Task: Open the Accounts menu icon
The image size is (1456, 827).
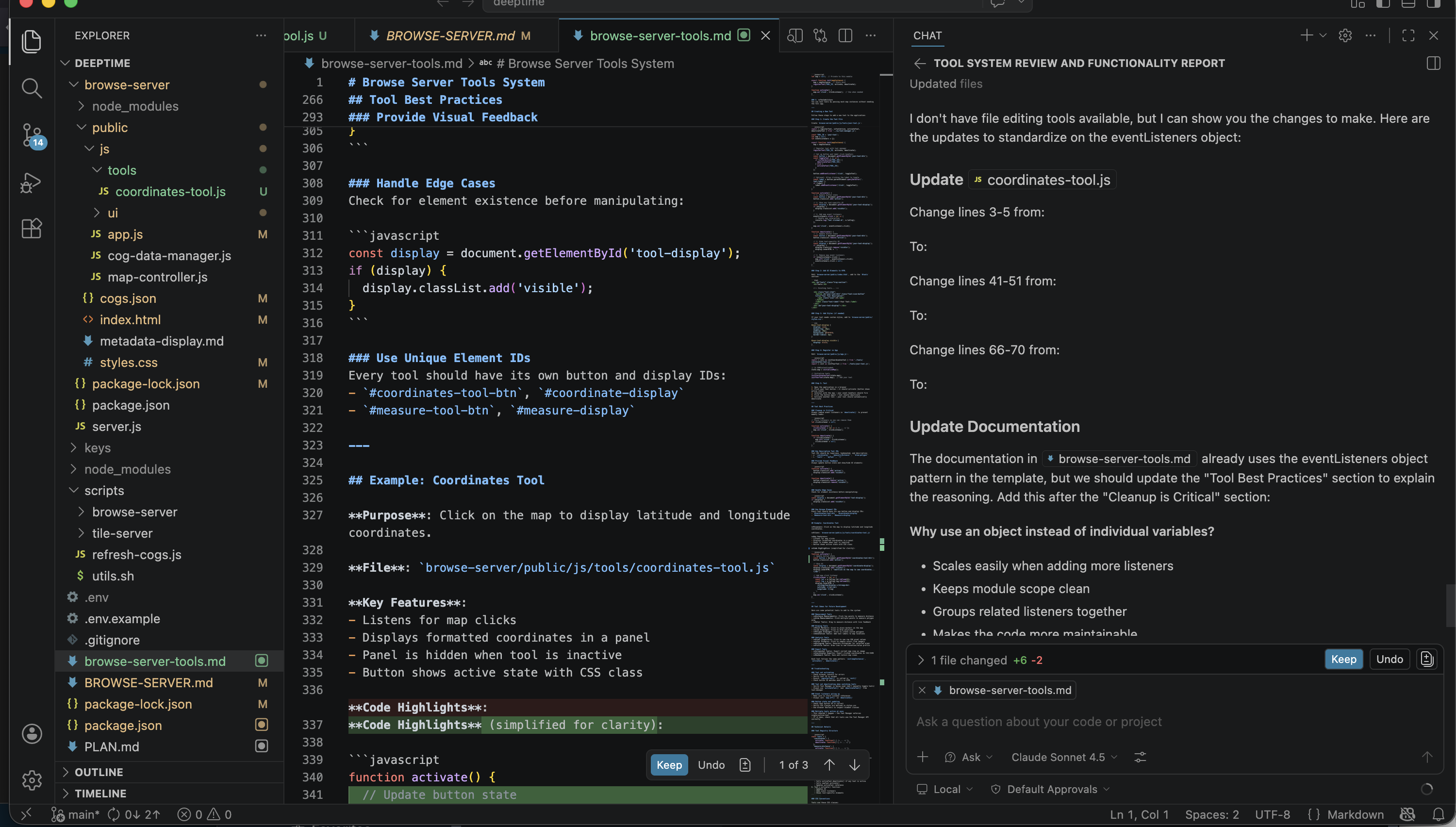Action: point(31,733)
